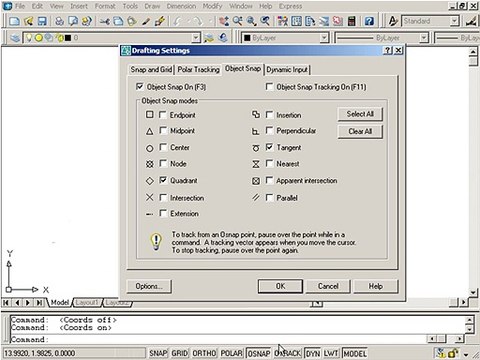Click the Plot Preview toolbar icon

coord(73,21)
